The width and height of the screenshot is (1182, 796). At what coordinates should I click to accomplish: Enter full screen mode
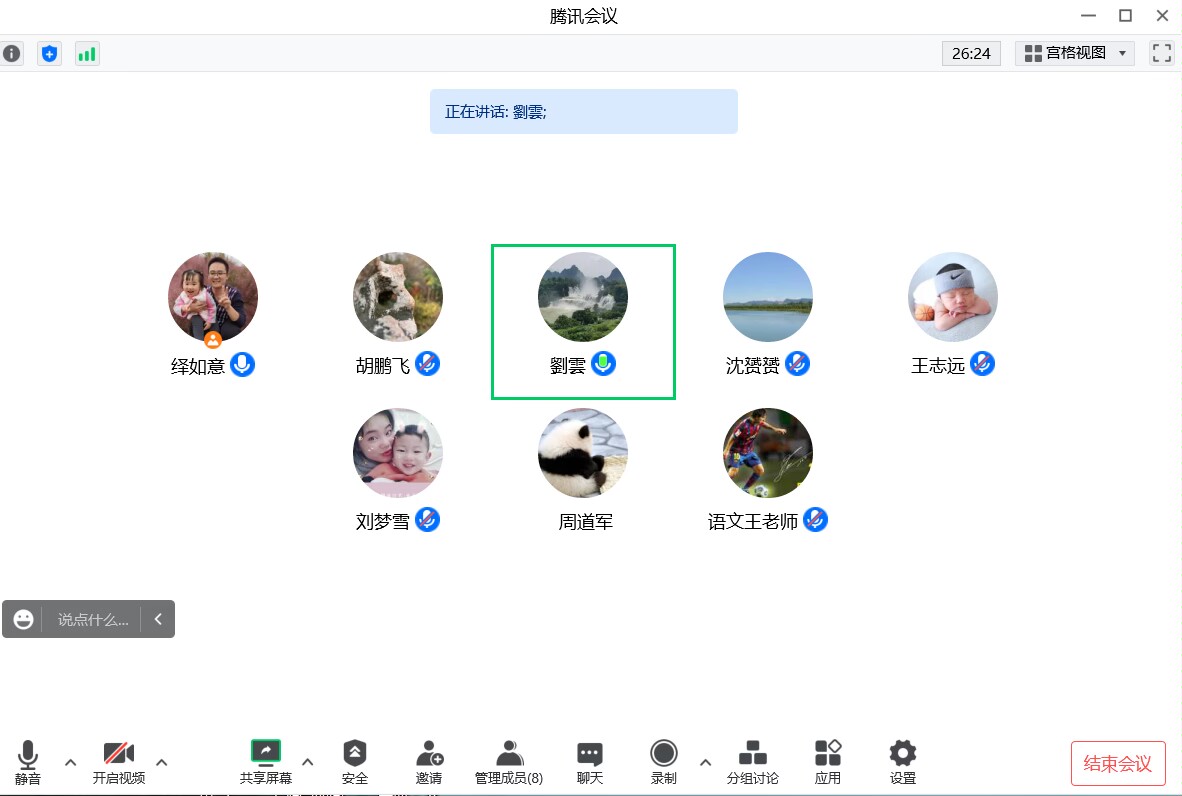[x=1162, y=53]
